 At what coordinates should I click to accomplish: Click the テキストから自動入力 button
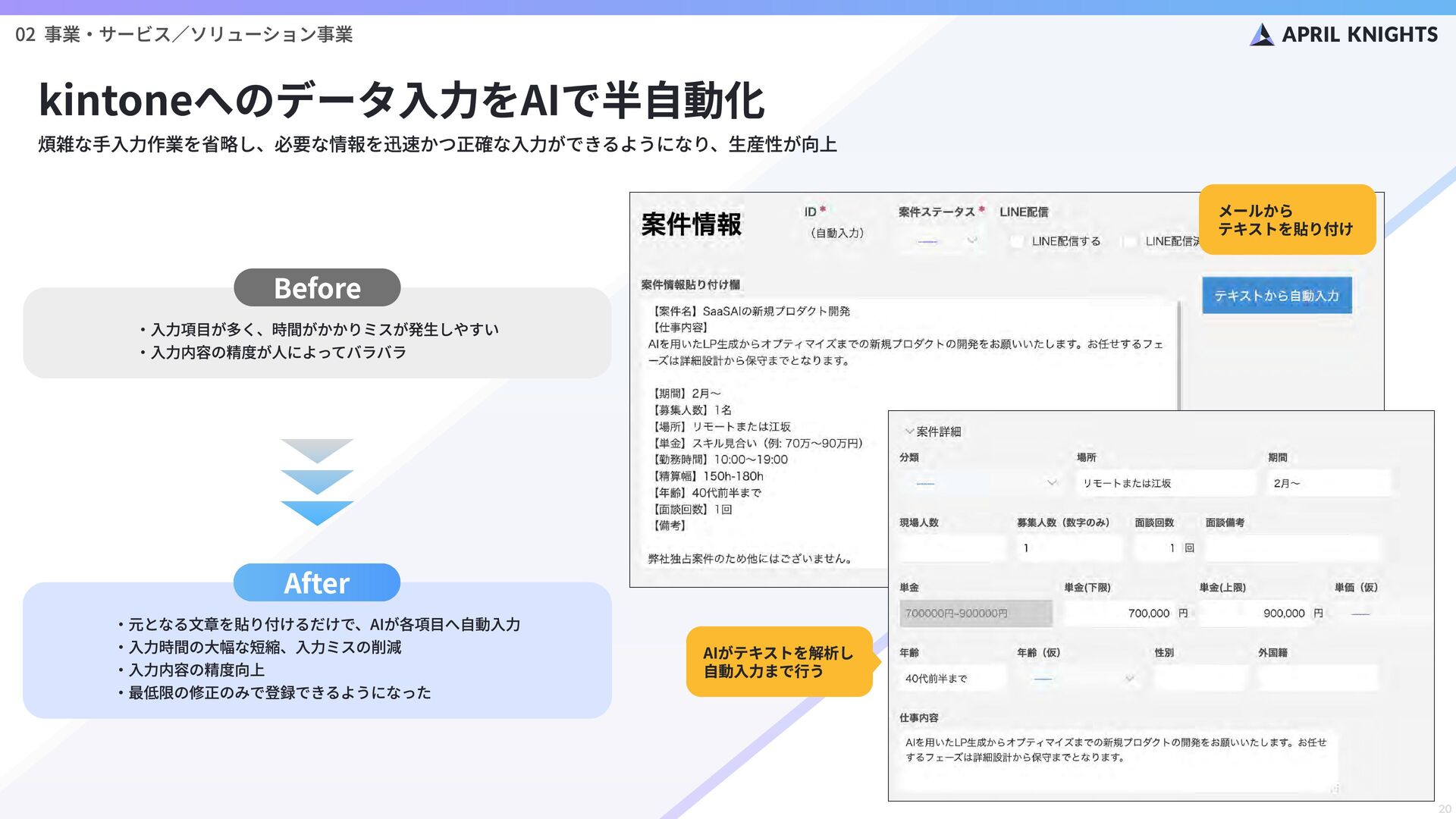(1277, 296)
